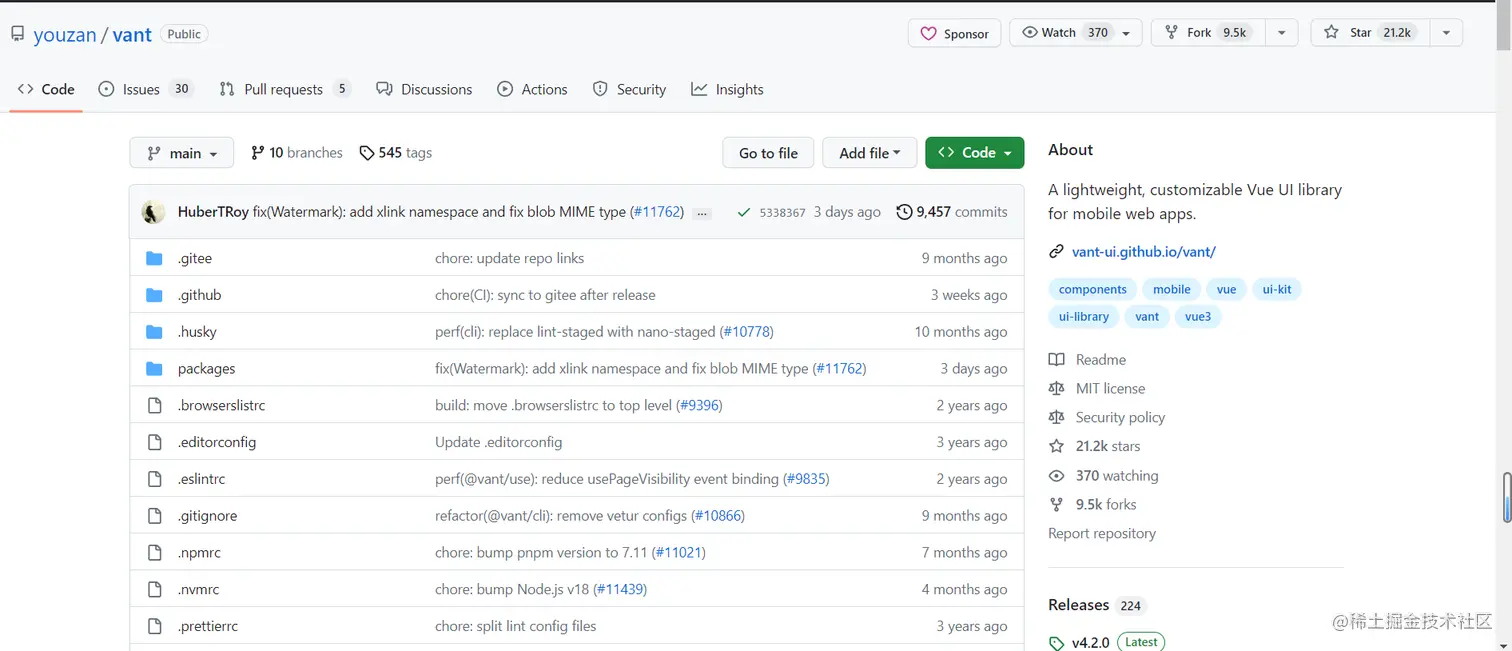
Task: Open the .gitee folder icon
Action: pos(154,258)
